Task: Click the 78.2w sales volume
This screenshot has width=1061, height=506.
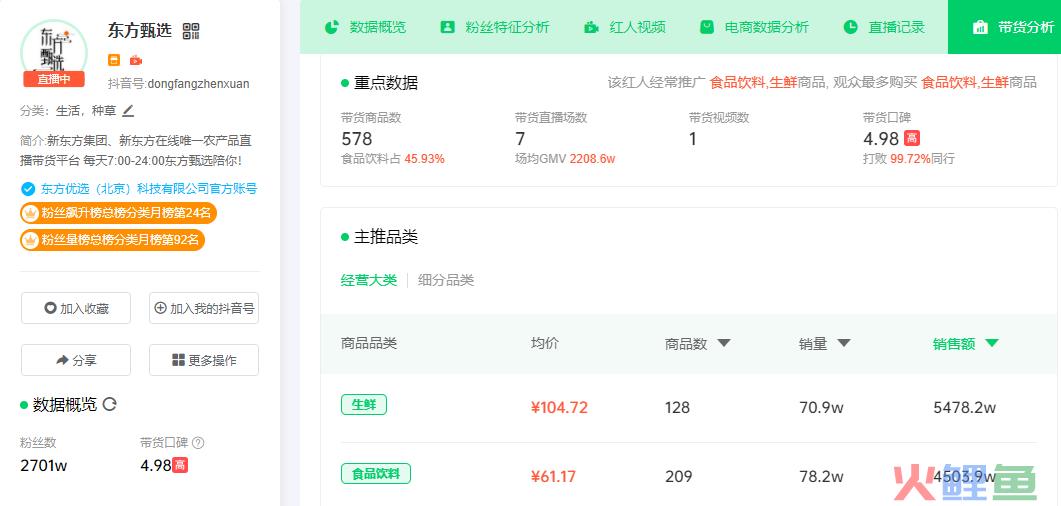Action: click(x=821, y=476)
